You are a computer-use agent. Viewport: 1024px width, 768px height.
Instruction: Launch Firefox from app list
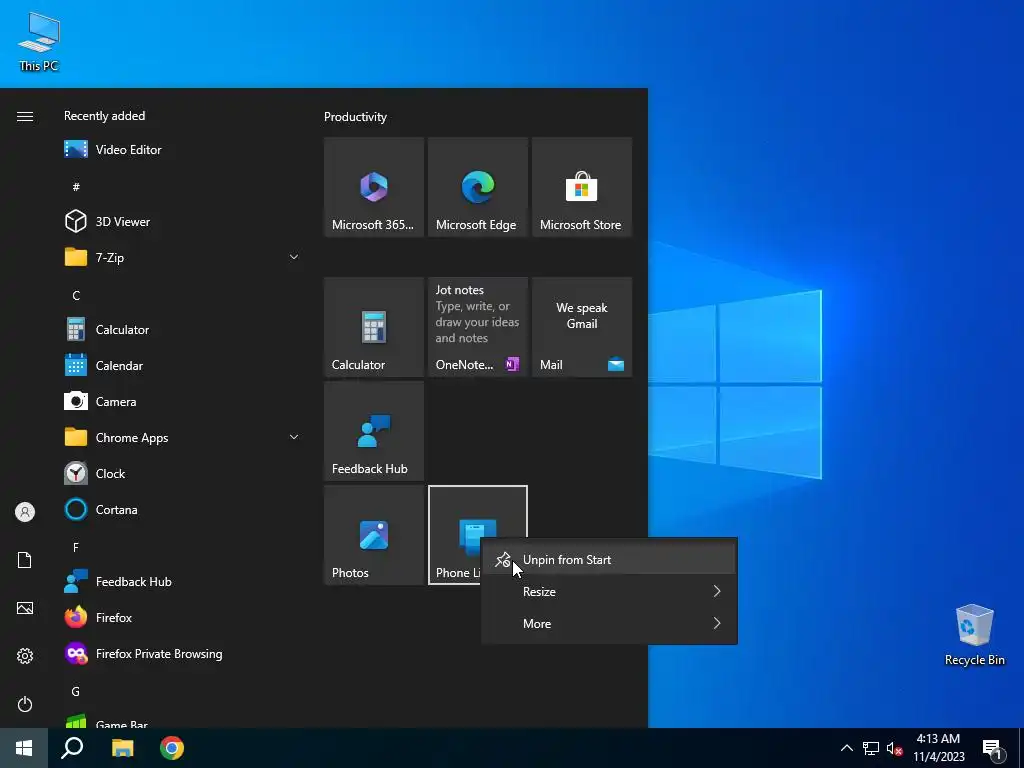coord(182,617)
